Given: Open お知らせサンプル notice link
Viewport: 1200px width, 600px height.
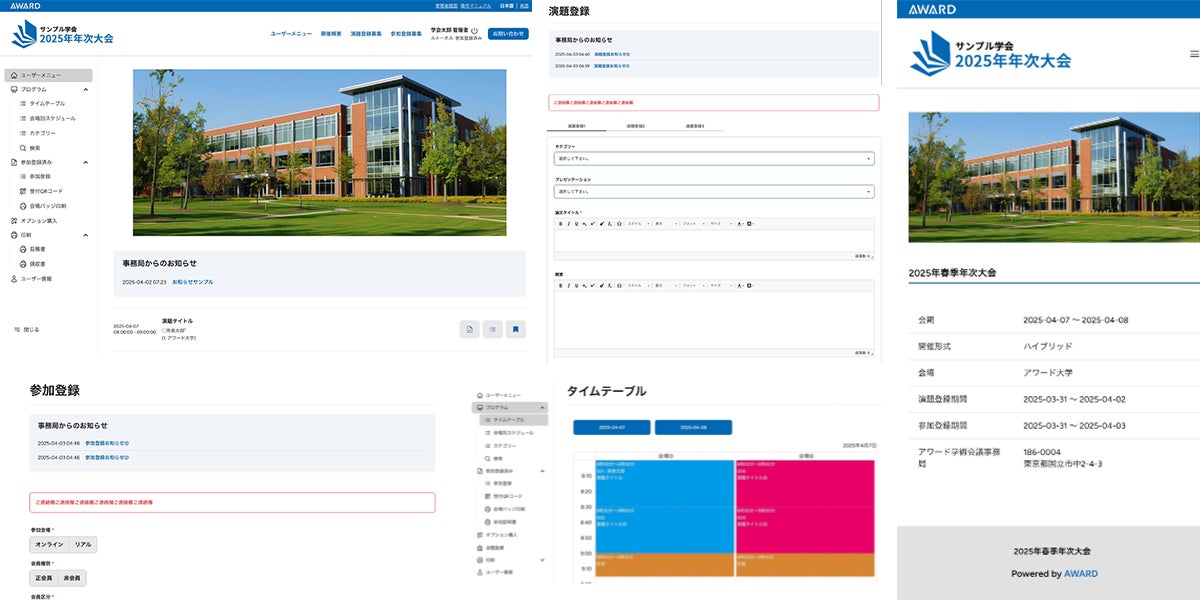Looking at the screenshot, I should [x=192, y=282].
